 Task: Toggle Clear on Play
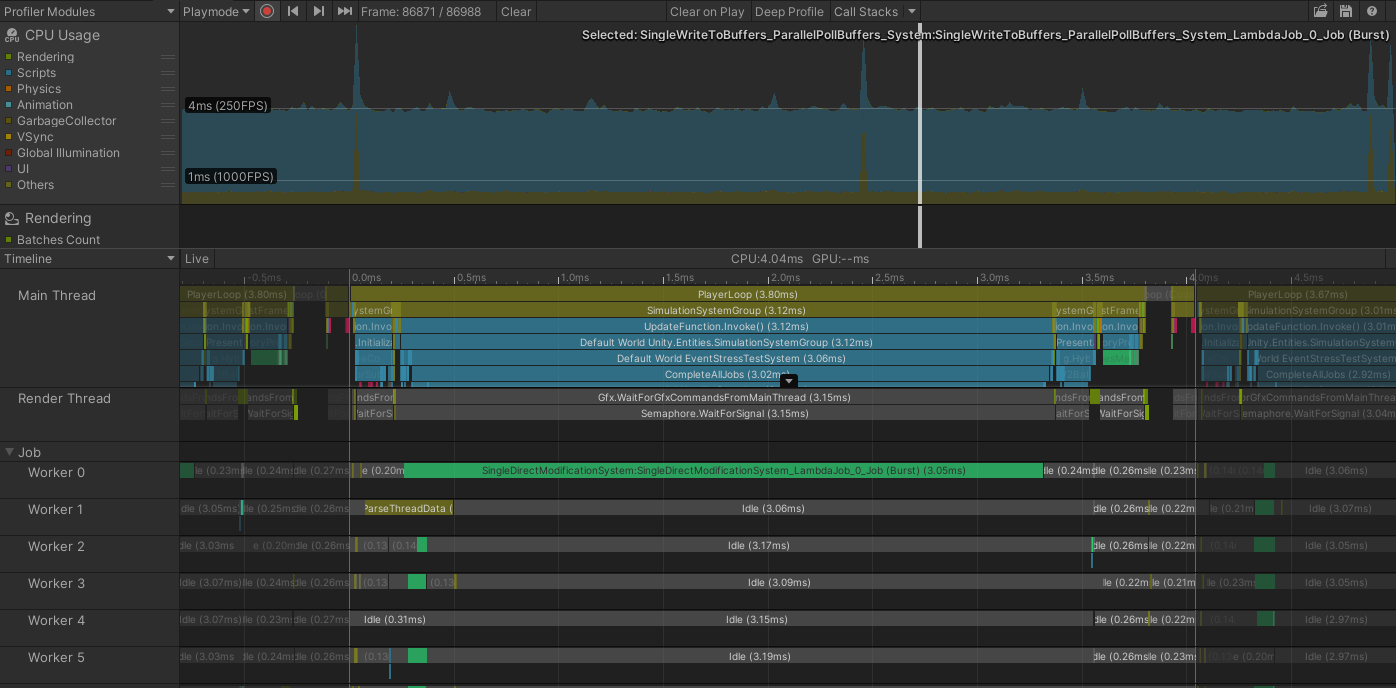(706, 11)
